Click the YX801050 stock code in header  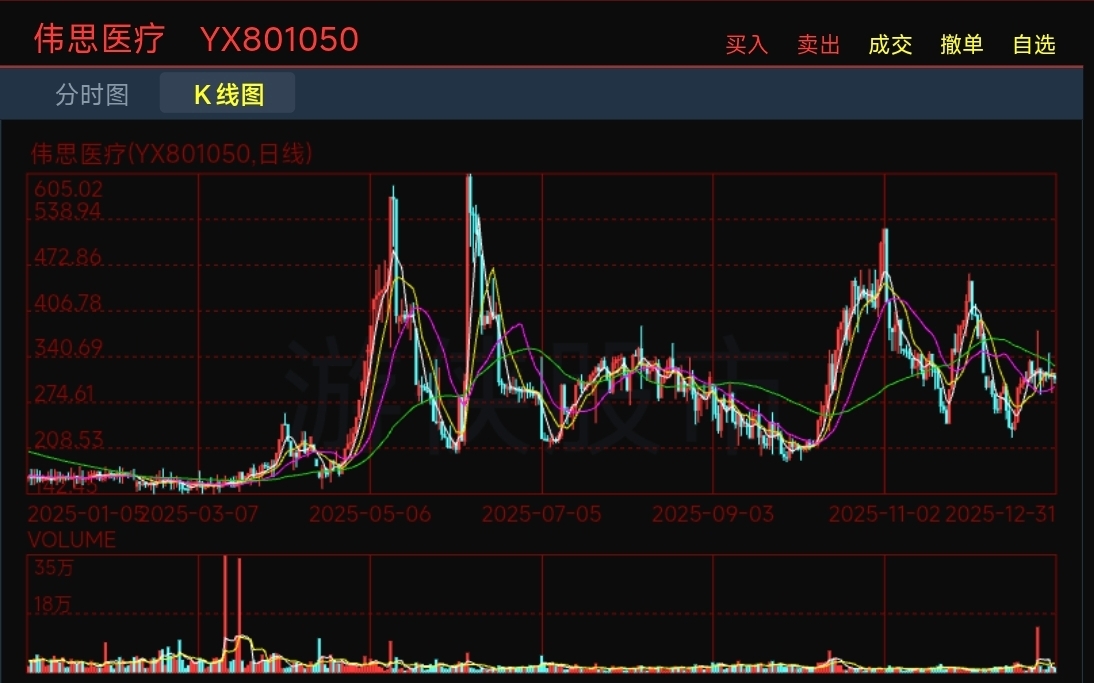279,39
